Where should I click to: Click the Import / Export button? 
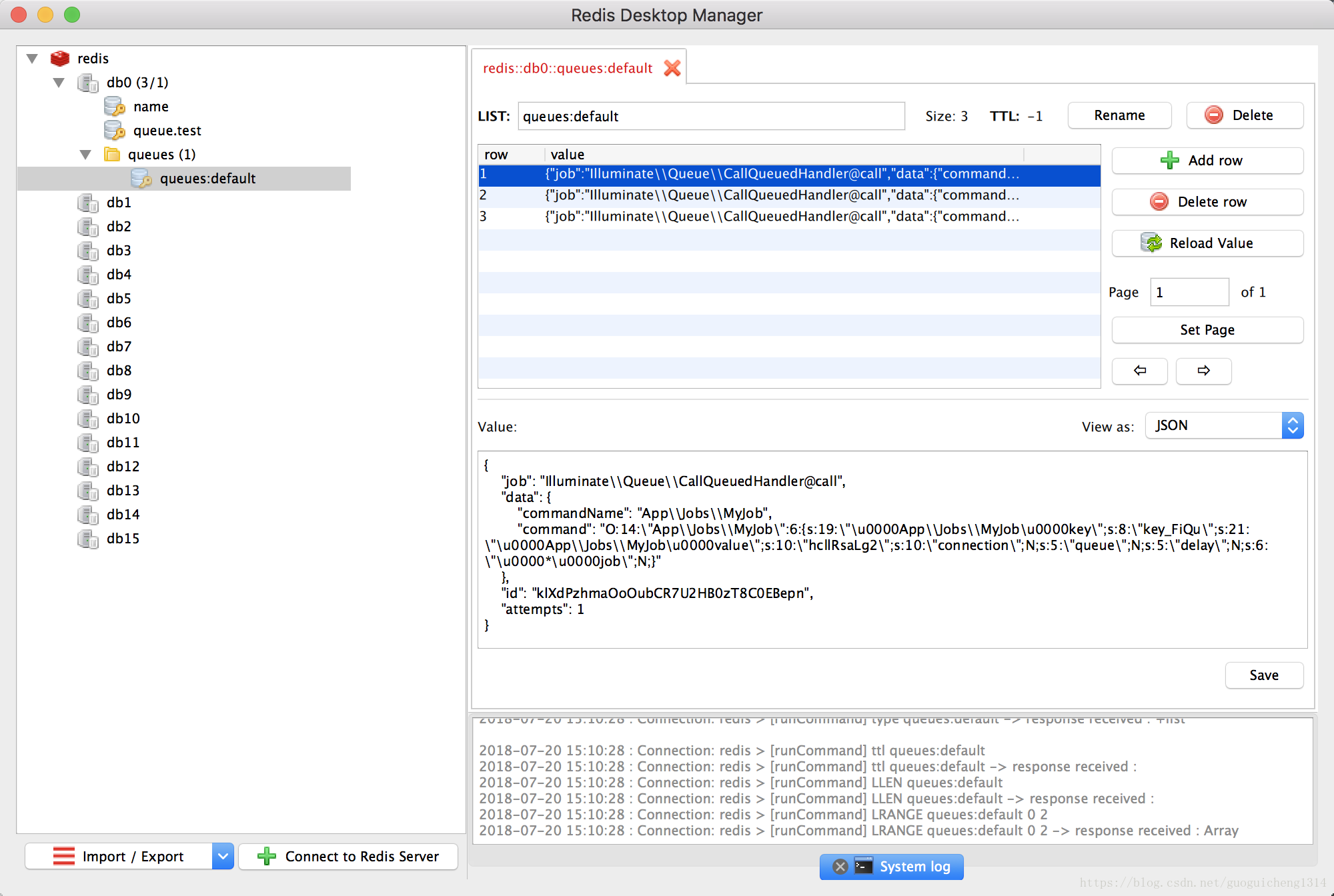click(x=119, y=856)
